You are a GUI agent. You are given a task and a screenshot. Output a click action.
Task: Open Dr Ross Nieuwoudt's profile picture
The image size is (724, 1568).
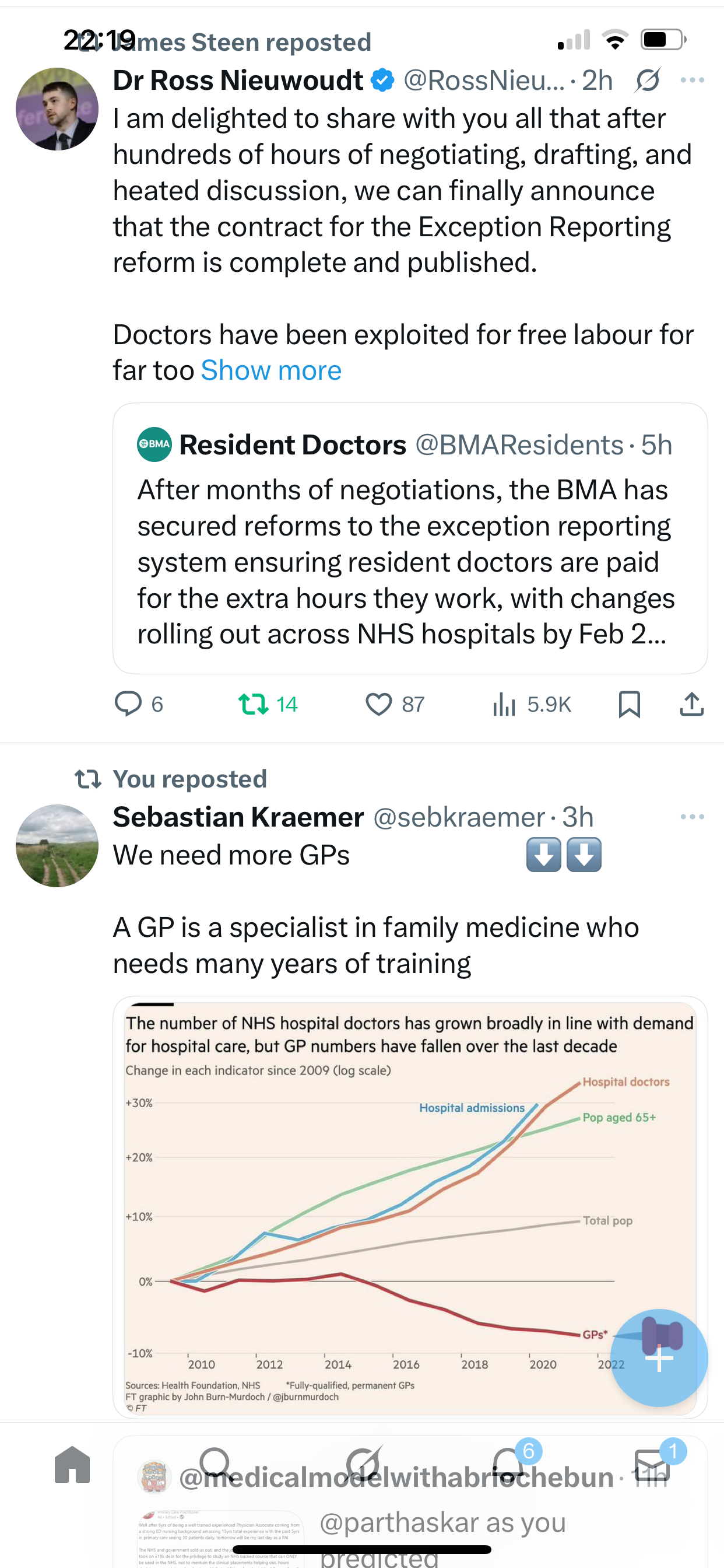[x=57, y=109]
